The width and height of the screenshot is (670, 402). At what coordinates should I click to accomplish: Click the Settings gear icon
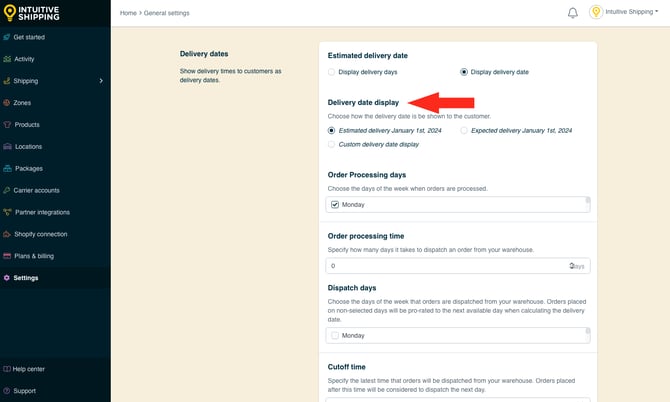coord(6,278)
